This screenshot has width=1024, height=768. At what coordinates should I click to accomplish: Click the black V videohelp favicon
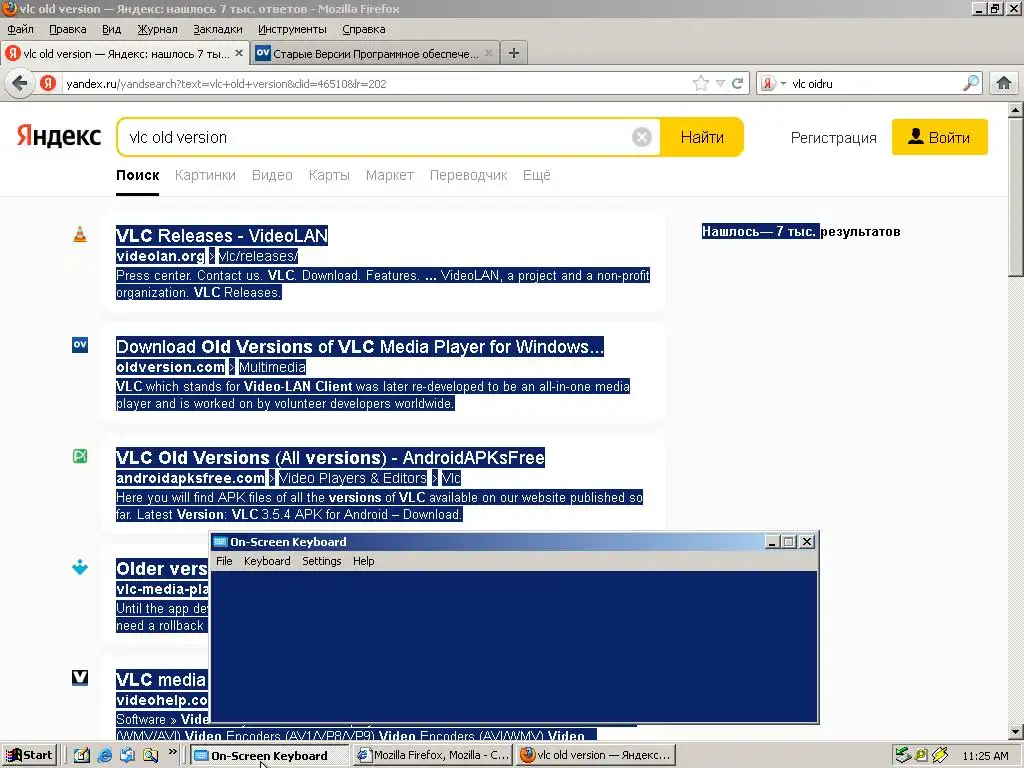(x=80, y=678)
